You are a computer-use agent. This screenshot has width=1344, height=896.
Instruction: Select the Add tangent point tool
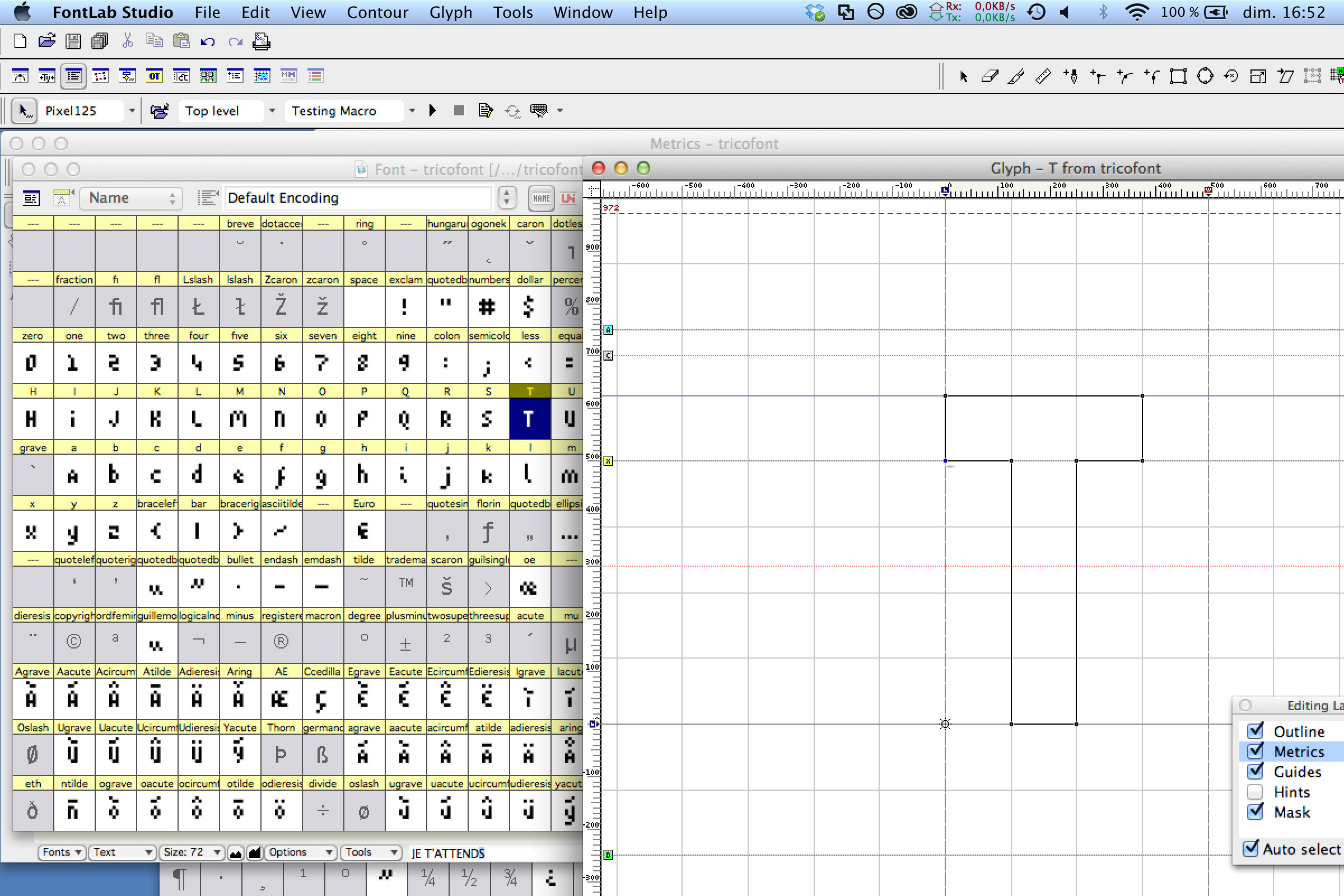1151,76
